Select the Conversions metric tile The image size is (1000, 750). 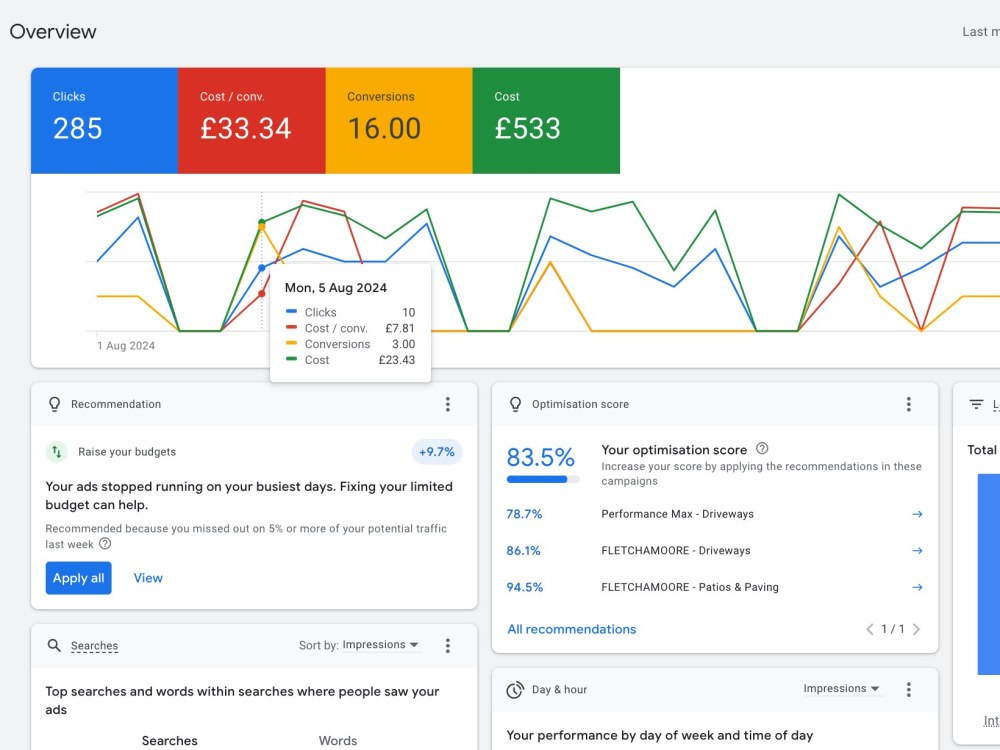(x=399, y=121)
